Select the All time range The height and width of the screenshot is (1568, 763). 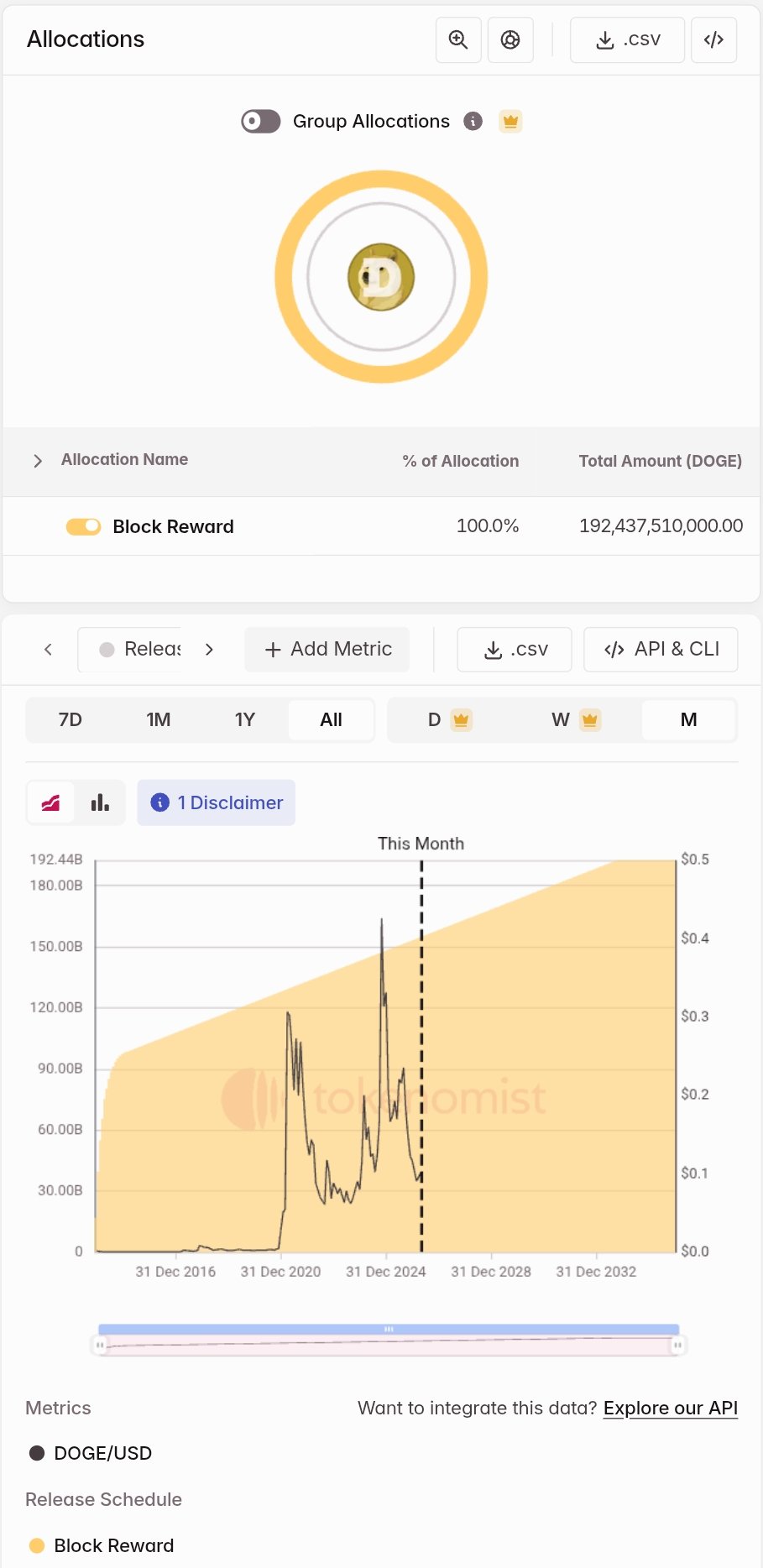[x=332, y=719]
